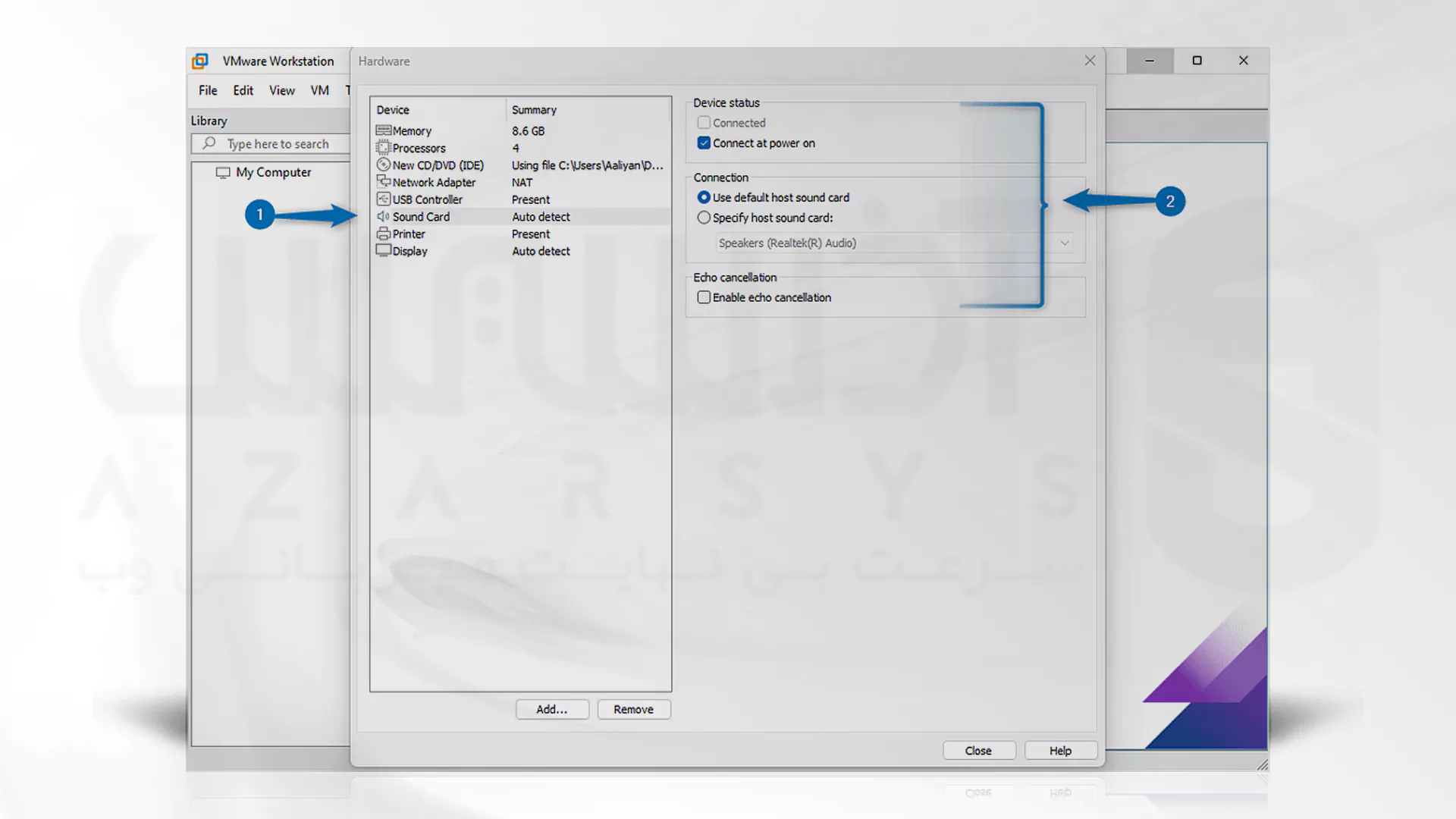1456x819 pixels.
Task: Select the Sound Card device icon
Action: tap(383, 216)
